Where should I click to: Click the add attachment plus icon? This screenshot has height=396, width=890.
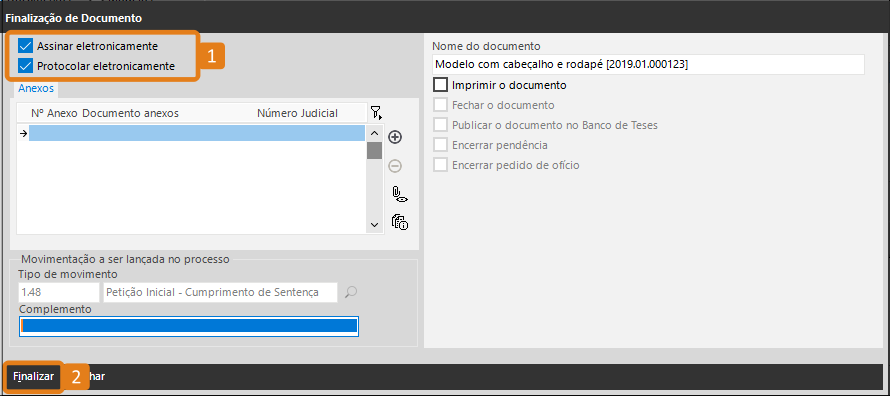395,137
